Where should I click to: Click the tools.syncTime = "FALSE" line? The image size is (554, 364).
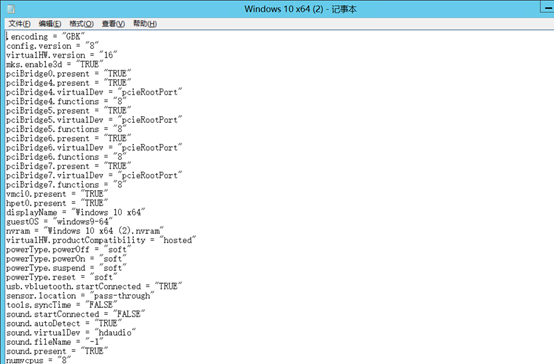click(61, 305)
